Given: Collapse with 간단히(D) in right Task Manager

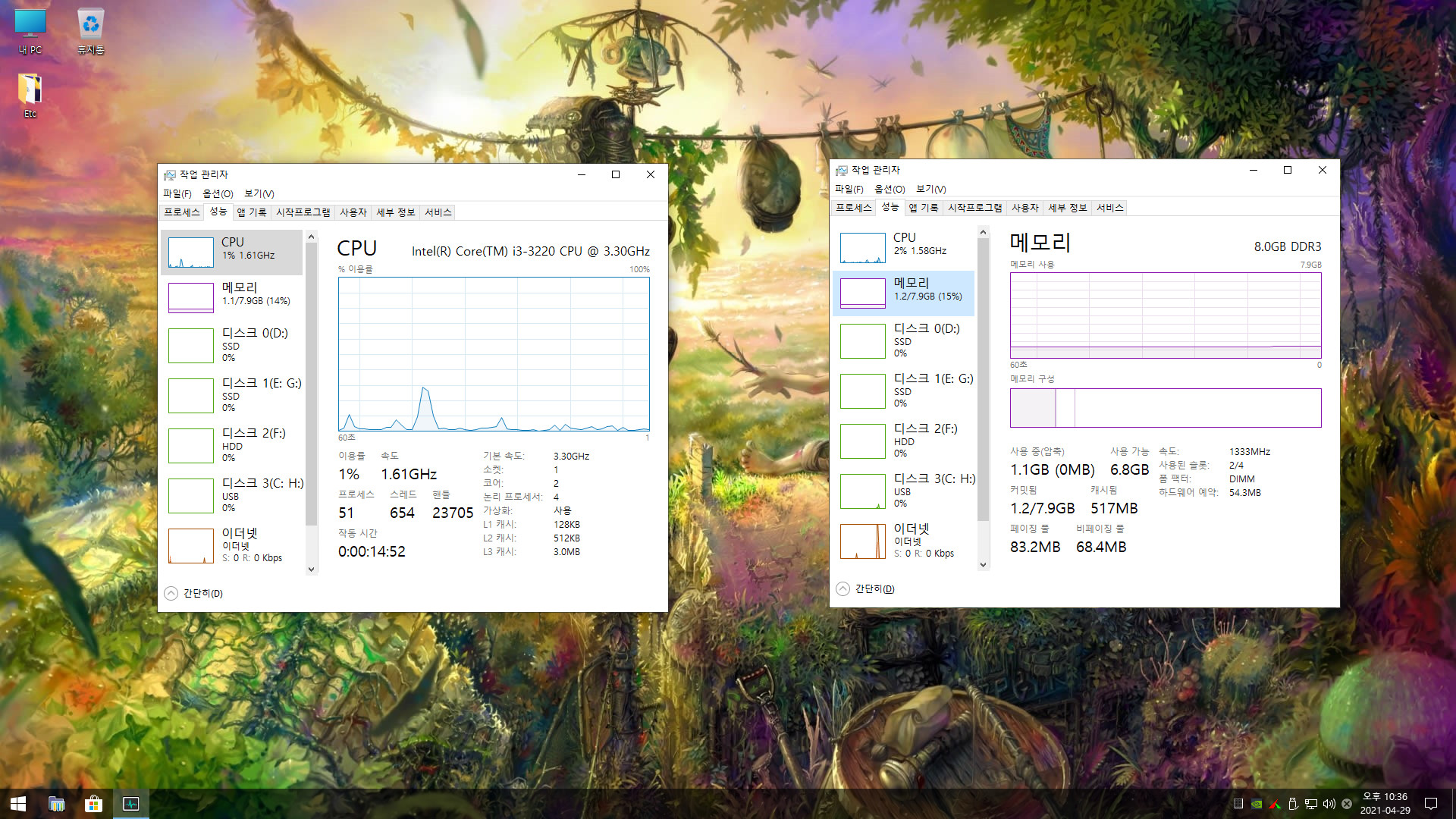Looking at the screenshot, I should pyautogui.click(x=866, y=588).
